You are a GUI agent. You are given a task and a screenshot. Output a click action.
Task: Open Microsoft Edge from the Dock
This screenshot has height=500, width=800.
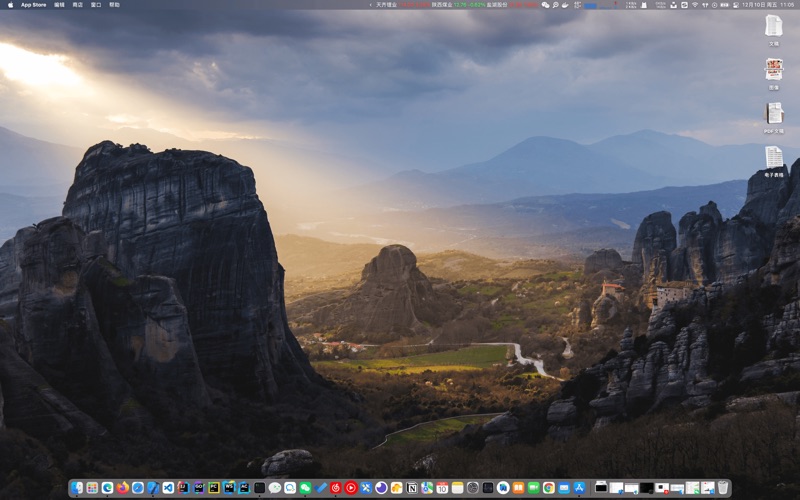tap(107, 488)
